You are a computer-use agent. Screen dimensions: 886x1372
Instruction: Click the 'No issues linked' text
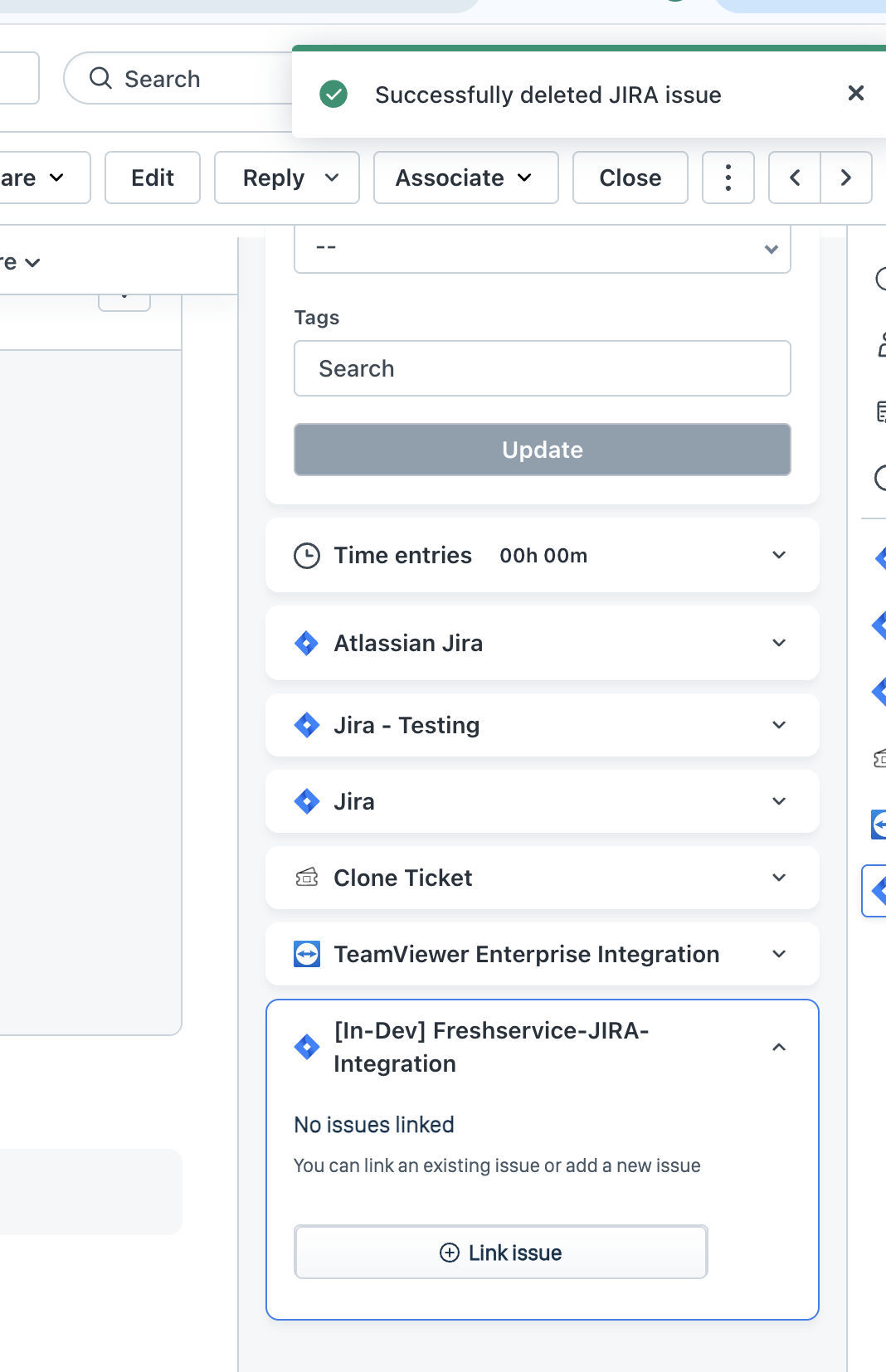point(374,1125)
